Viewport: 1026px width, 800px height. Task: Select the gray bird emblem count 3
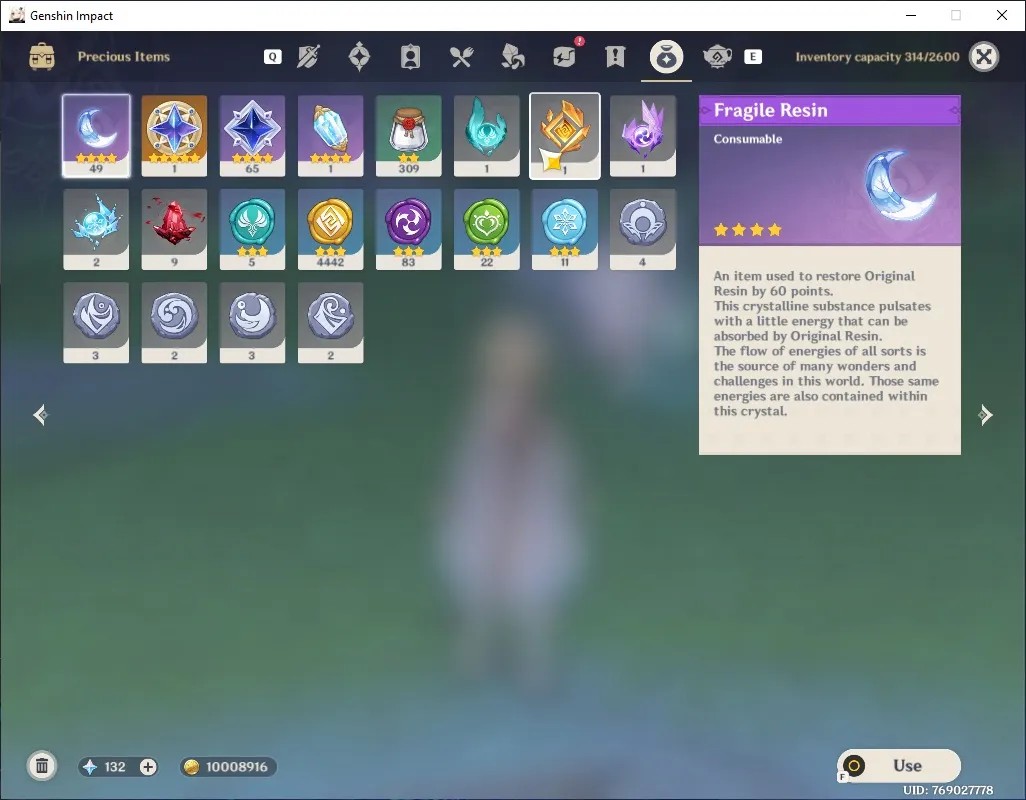(252, 322)
